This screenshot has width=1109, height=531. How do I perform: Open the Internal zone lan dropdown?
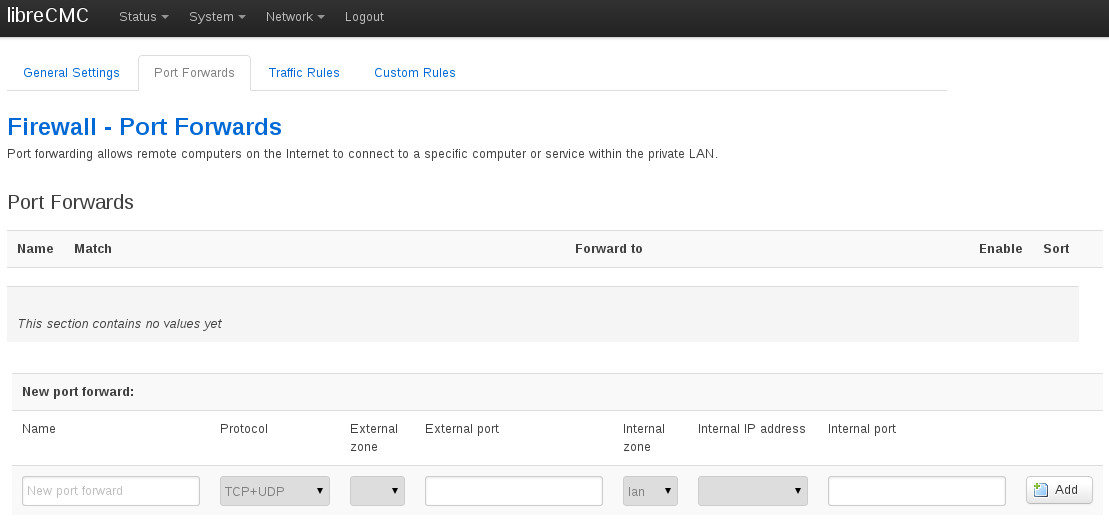650,491
